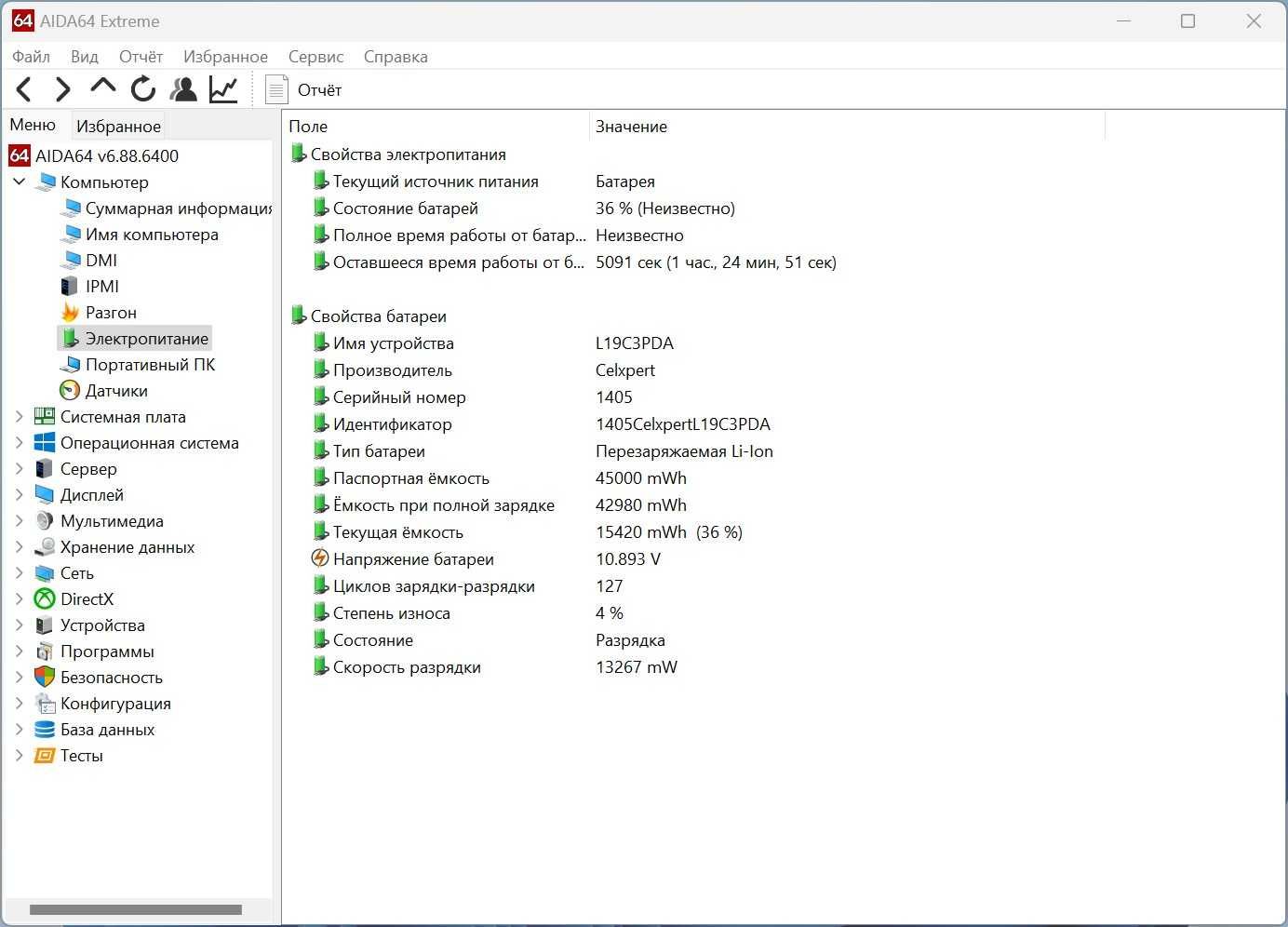Click the Сеть network icon
The image size is (1288, 927).
[44, 572]
